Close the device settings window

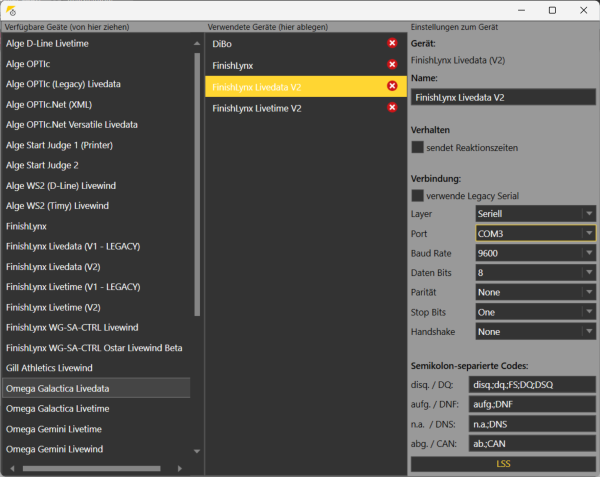pyautogui.click(x=583, y=10)
